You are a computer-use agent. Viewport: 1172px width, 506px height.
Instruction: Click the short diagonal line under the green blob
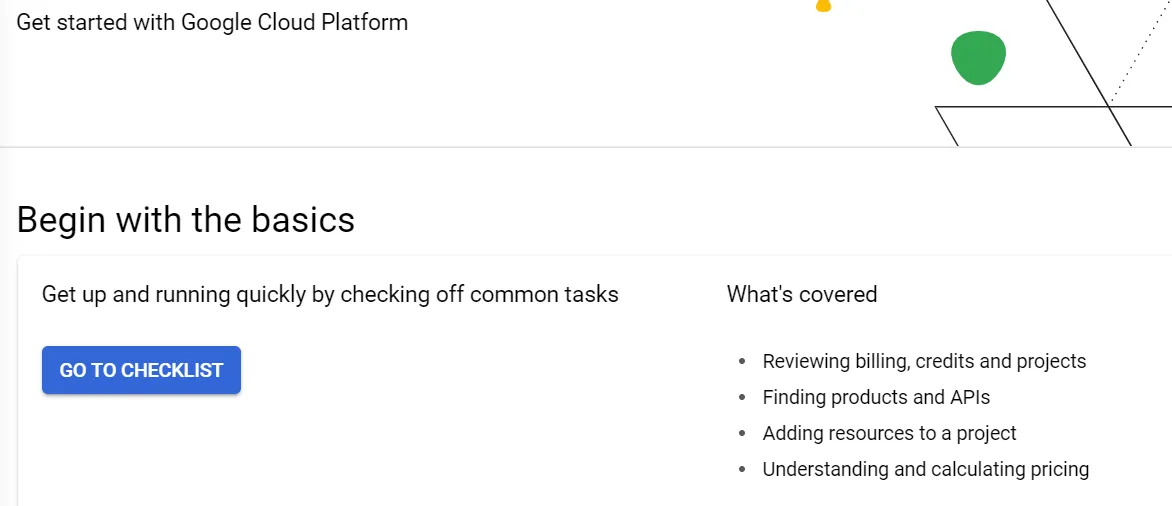(x=946, y=126)
